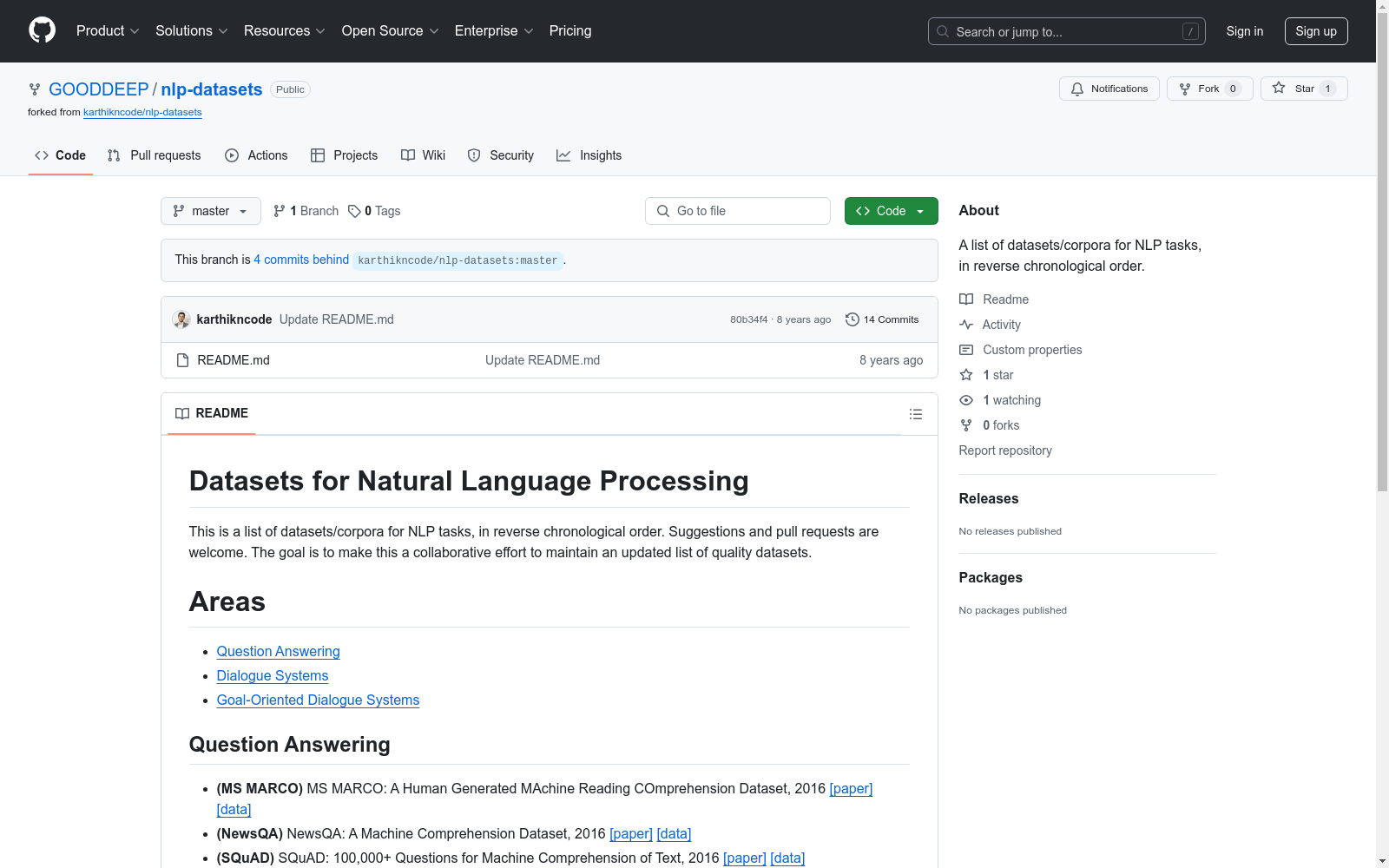The image size is (1389, 868).
Task: Expand the Resources menu
Action: tap(285, 31)
